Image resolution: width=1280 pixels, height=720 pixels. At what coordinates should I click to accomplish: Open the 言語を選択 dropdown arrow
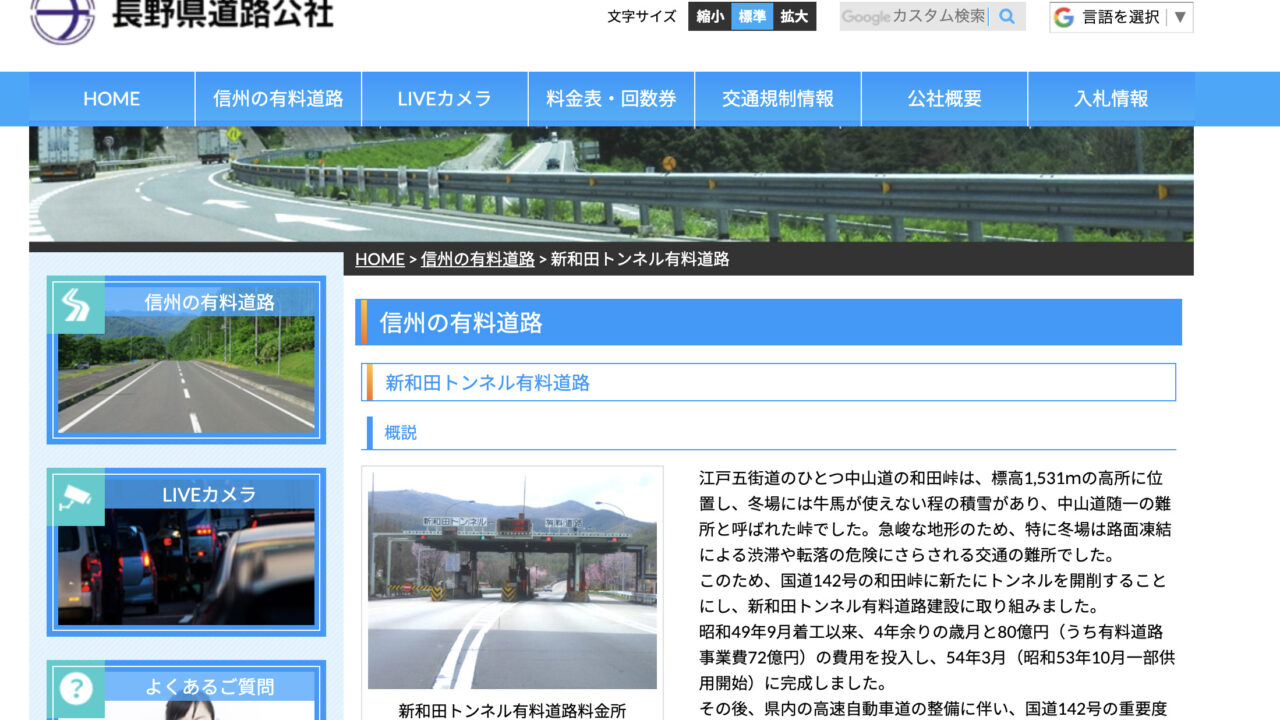[1179, 17]
